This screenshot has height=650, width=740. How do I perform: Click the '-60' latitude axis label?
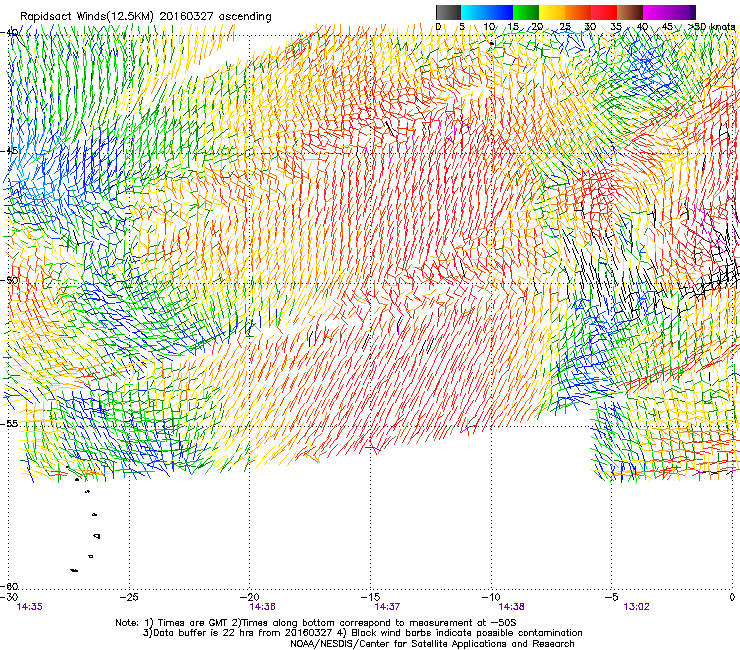click(10, 586)
